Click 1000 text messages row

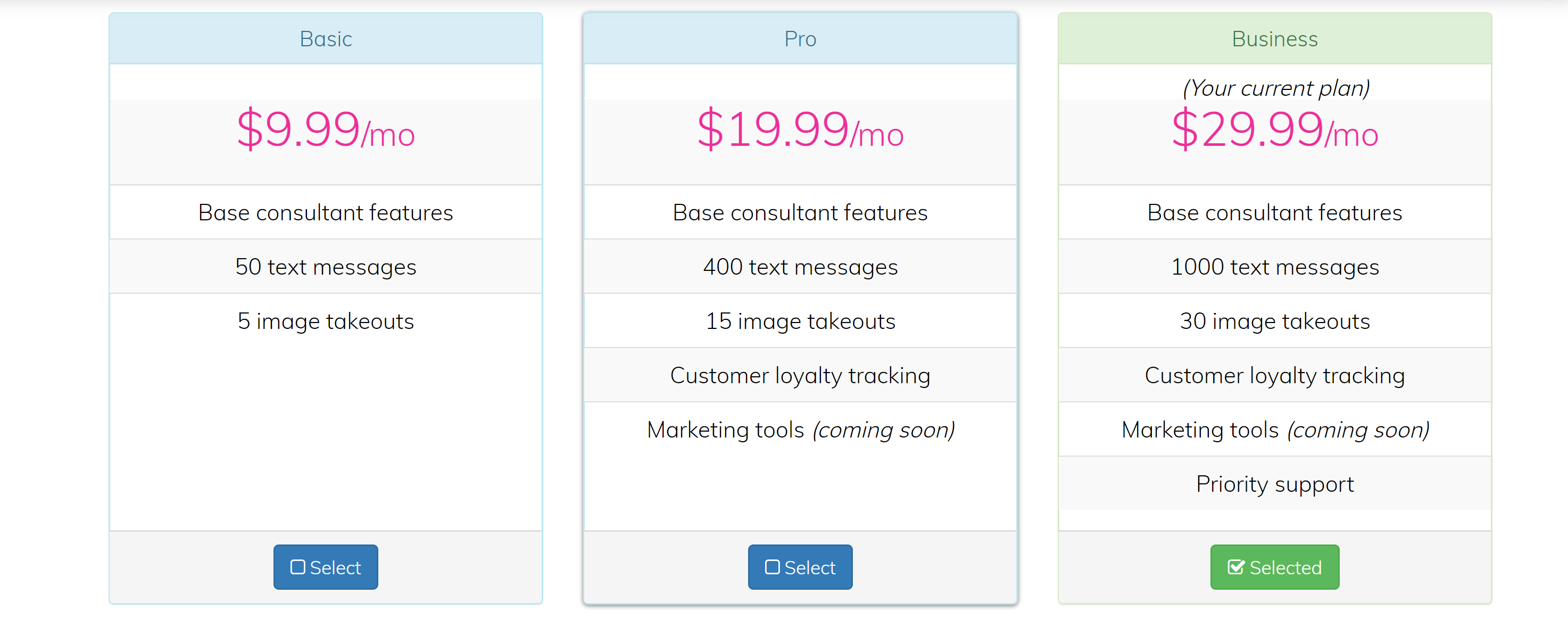1274,267
